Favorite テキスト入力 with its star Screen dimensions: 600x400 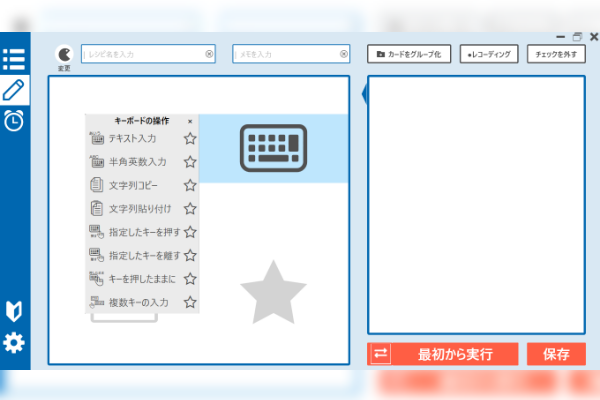click(x=190, y=139)
